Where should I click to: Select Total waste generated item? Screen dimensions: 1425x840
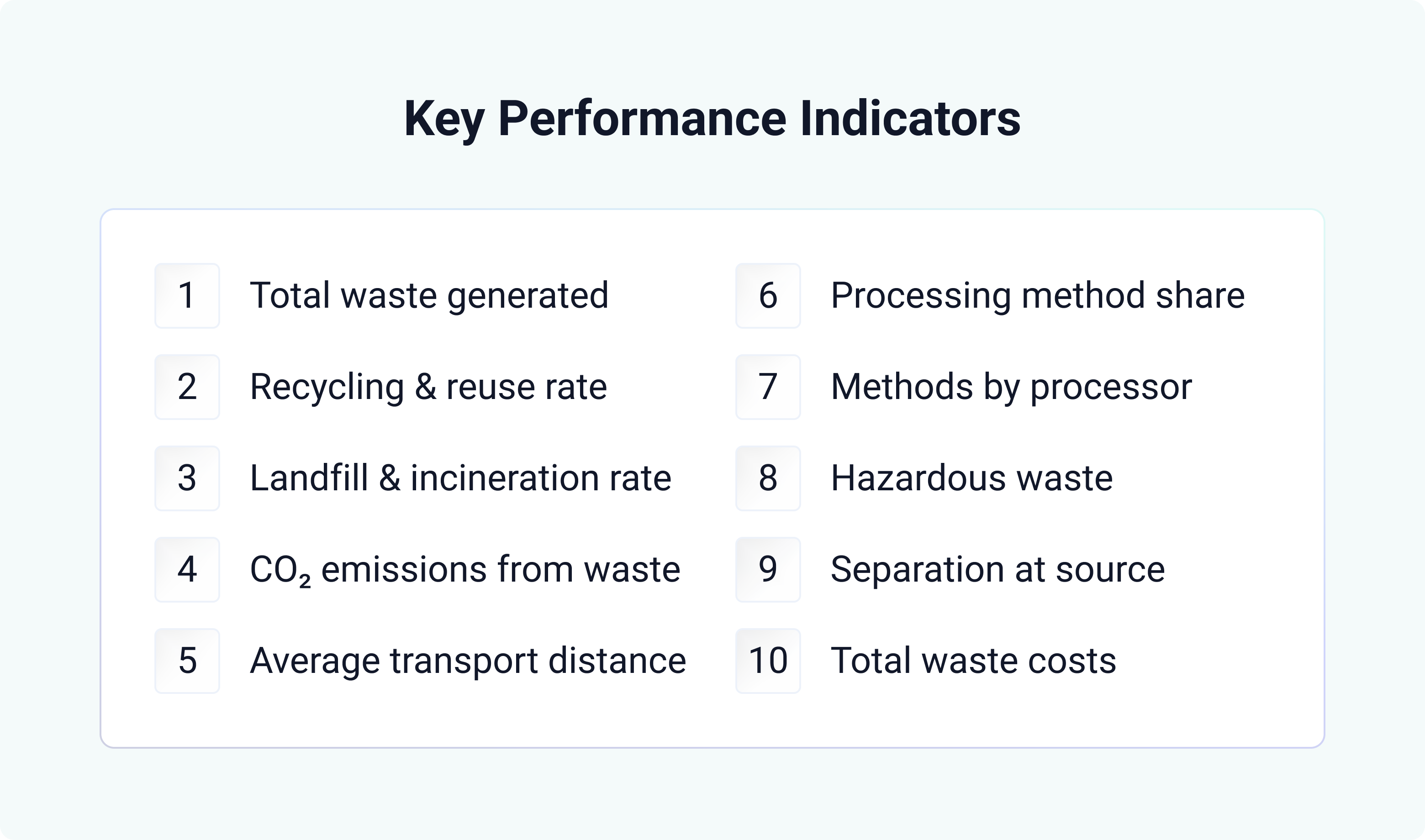click(429, 296)
